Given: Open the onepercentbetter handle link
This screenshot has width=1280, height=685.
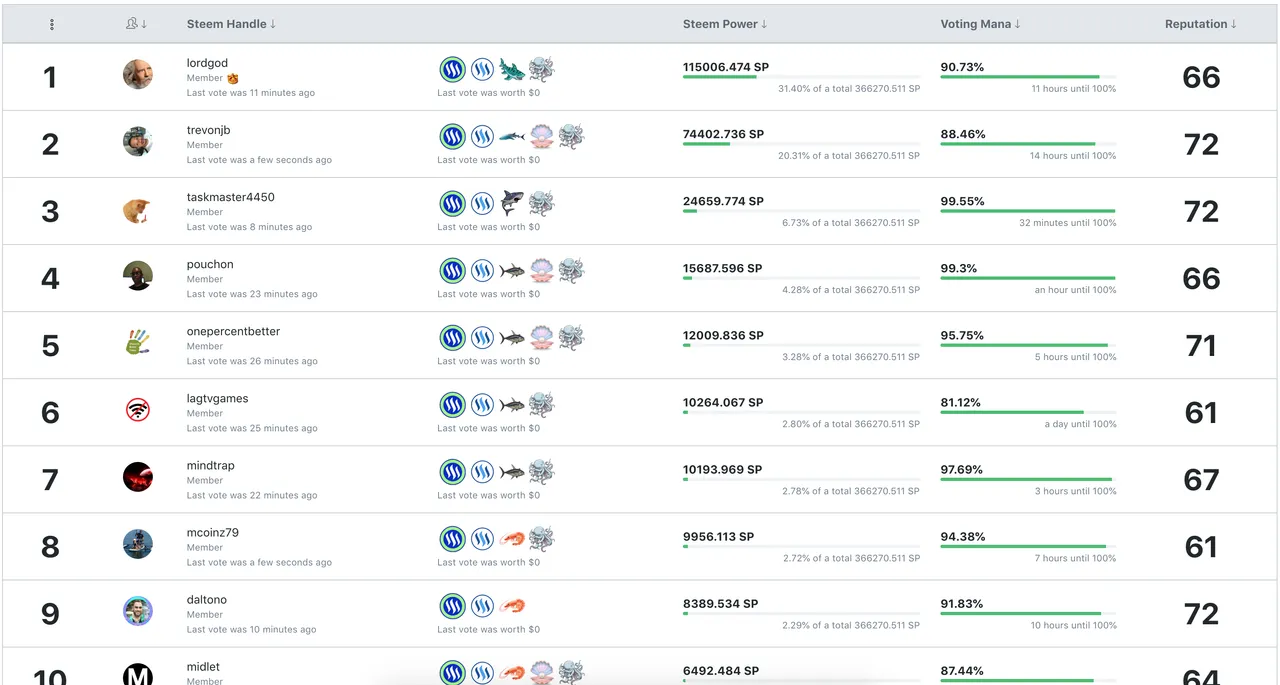Looking at the screenshot, I should point(233,331).
